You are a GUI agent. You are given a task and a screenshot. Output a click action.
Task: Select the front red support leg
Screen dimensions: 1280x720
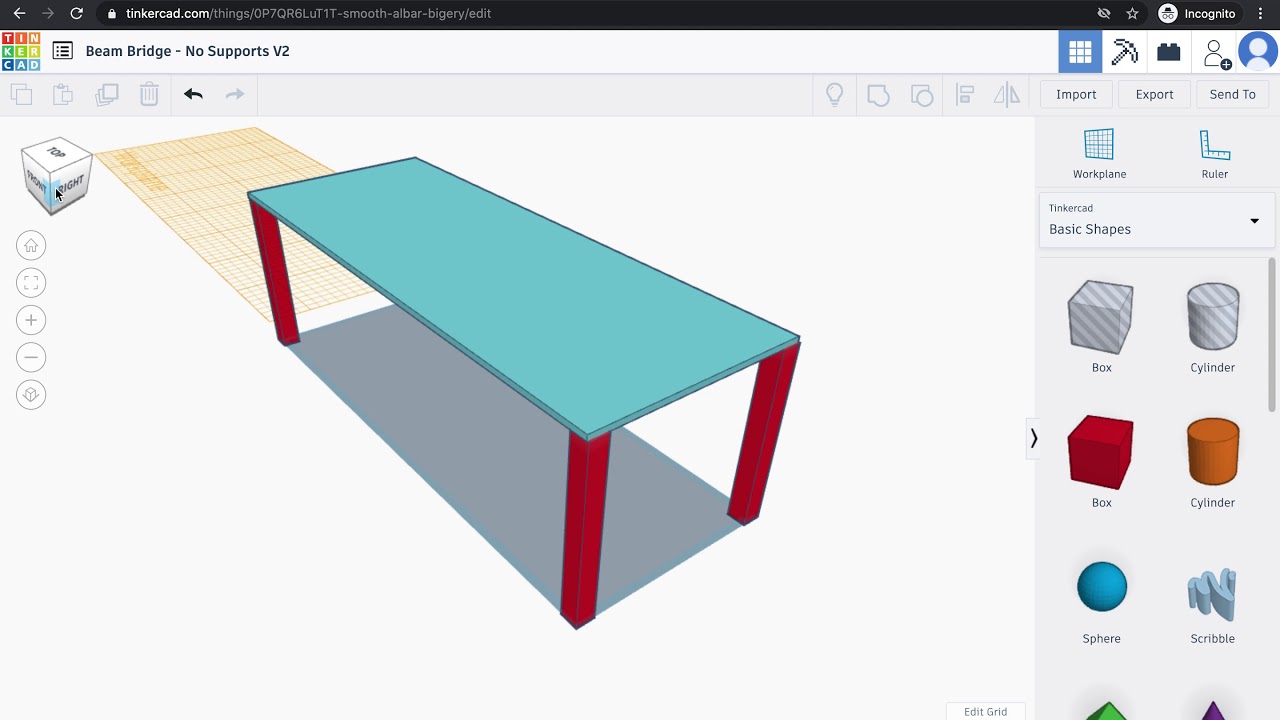click(x=585, y=530)
